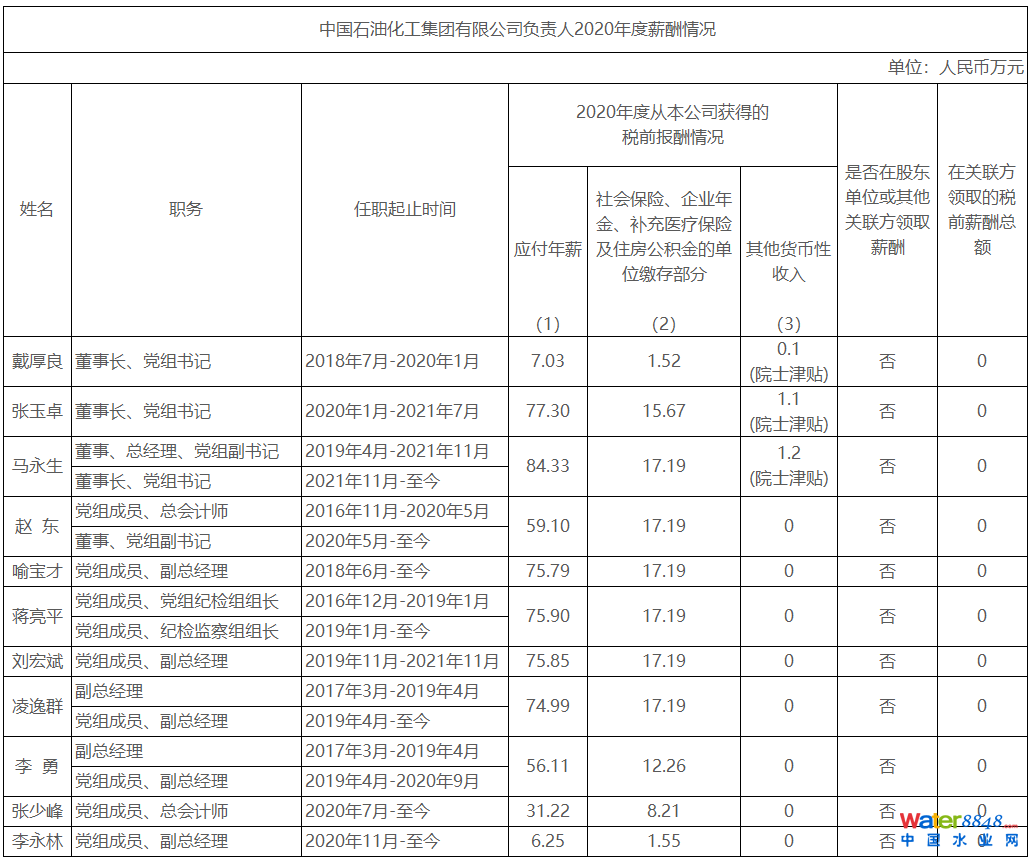Click the date cell 2020年7月-至今
The width and height of the screenshot is (1028, 857).
367,811
